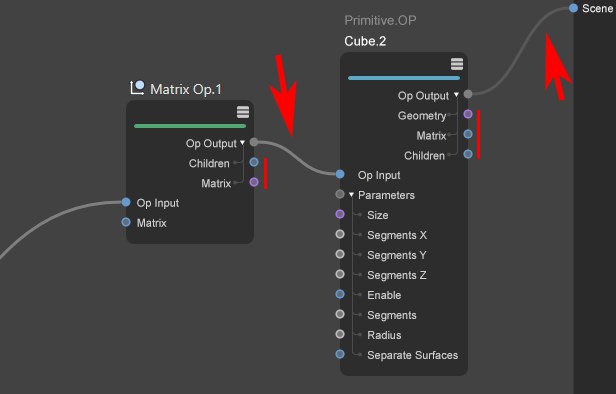
Task: Select the Matrix Op.1 node title
Action: click(x=186, y=89)
